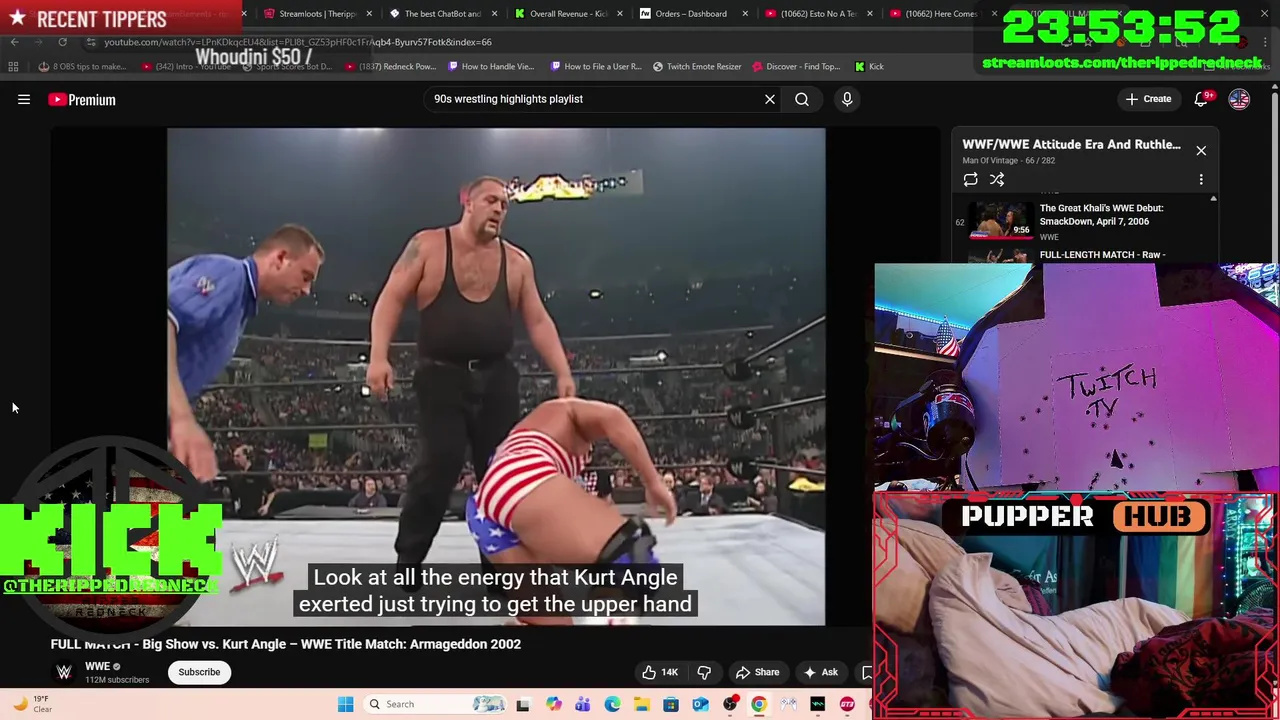Close the playlist panel
The image size is (1280, 720).
(1201, 150)
